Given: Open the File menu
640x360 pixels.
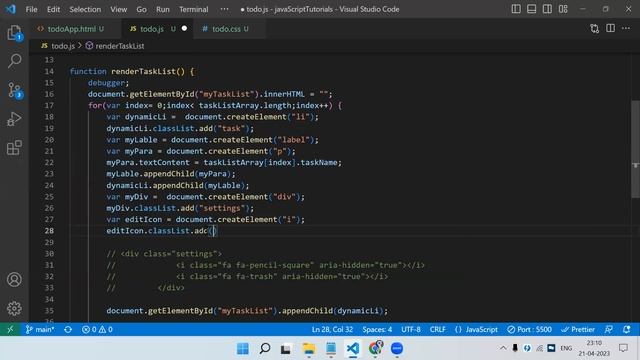Looking at the screenshot, I should [x=31, y=9].
